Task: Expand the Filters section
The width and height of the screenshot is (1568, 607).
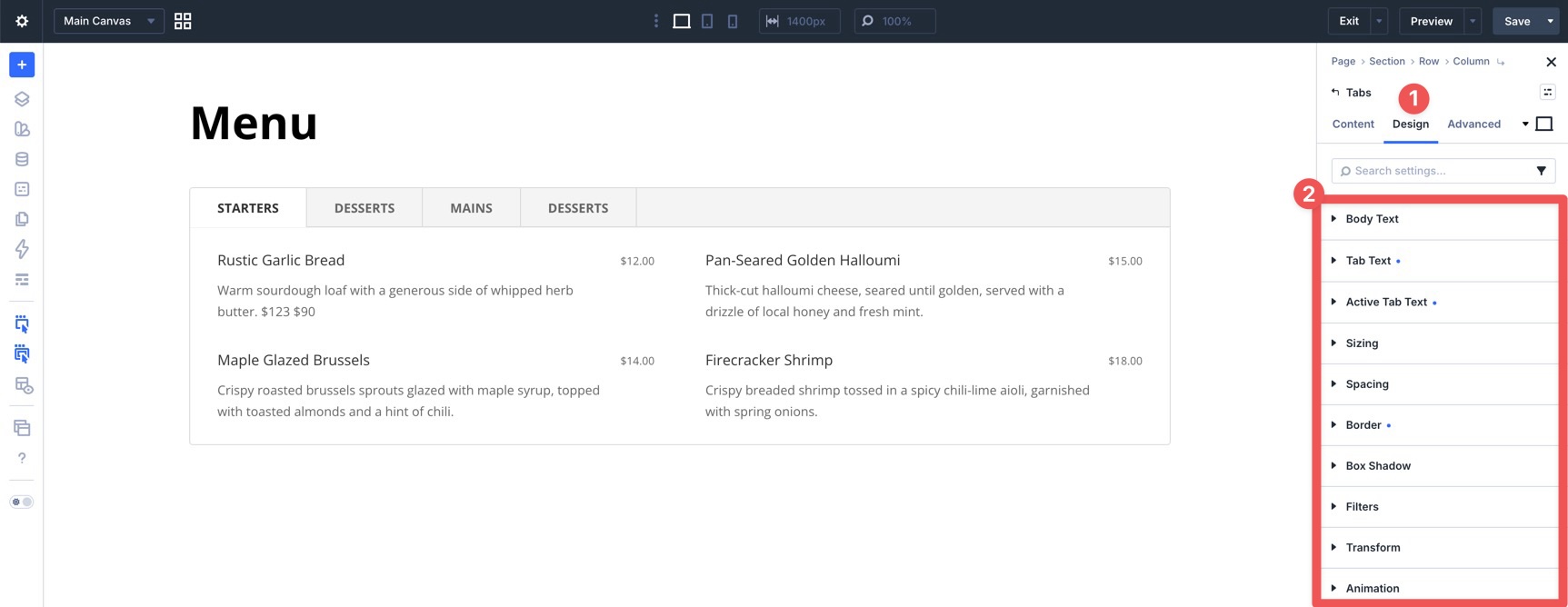Action: point(1440,507)
